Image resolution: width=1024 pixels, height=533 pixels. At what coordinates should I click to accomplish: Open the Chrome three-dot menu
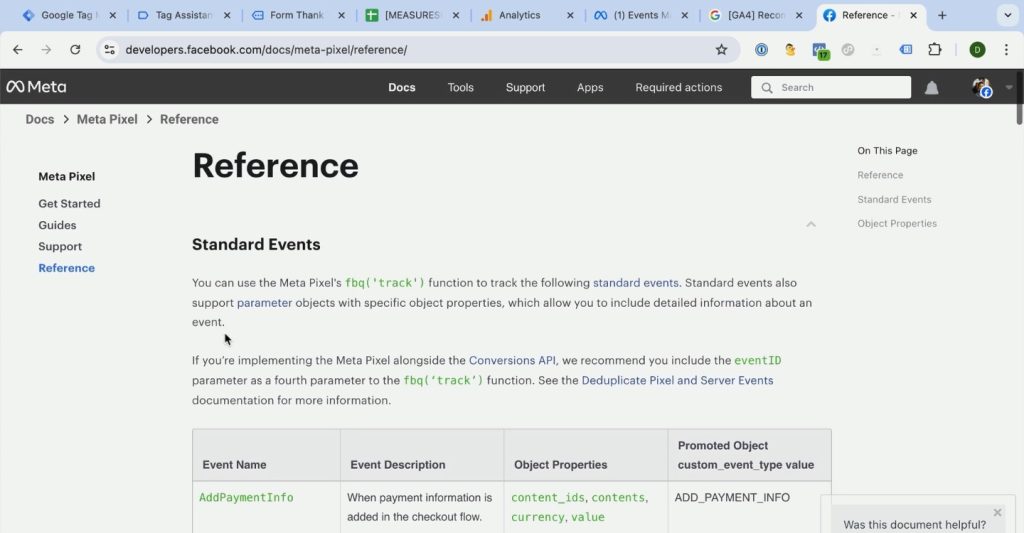(1006, 50)
